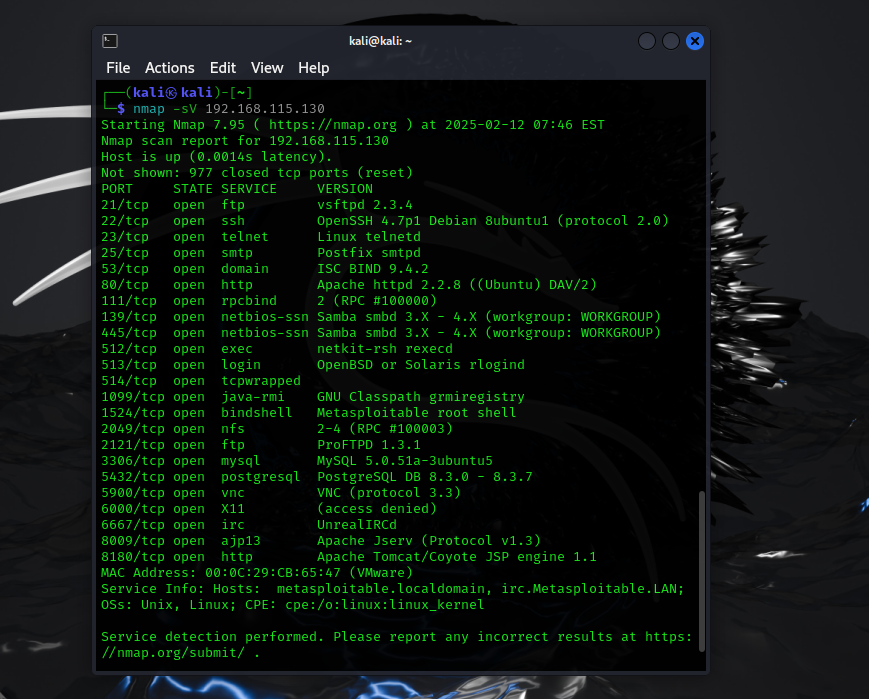Click 'Apache httpd 2.2.8' text
The width and height of the screenshot is (869, 699).
389,285
